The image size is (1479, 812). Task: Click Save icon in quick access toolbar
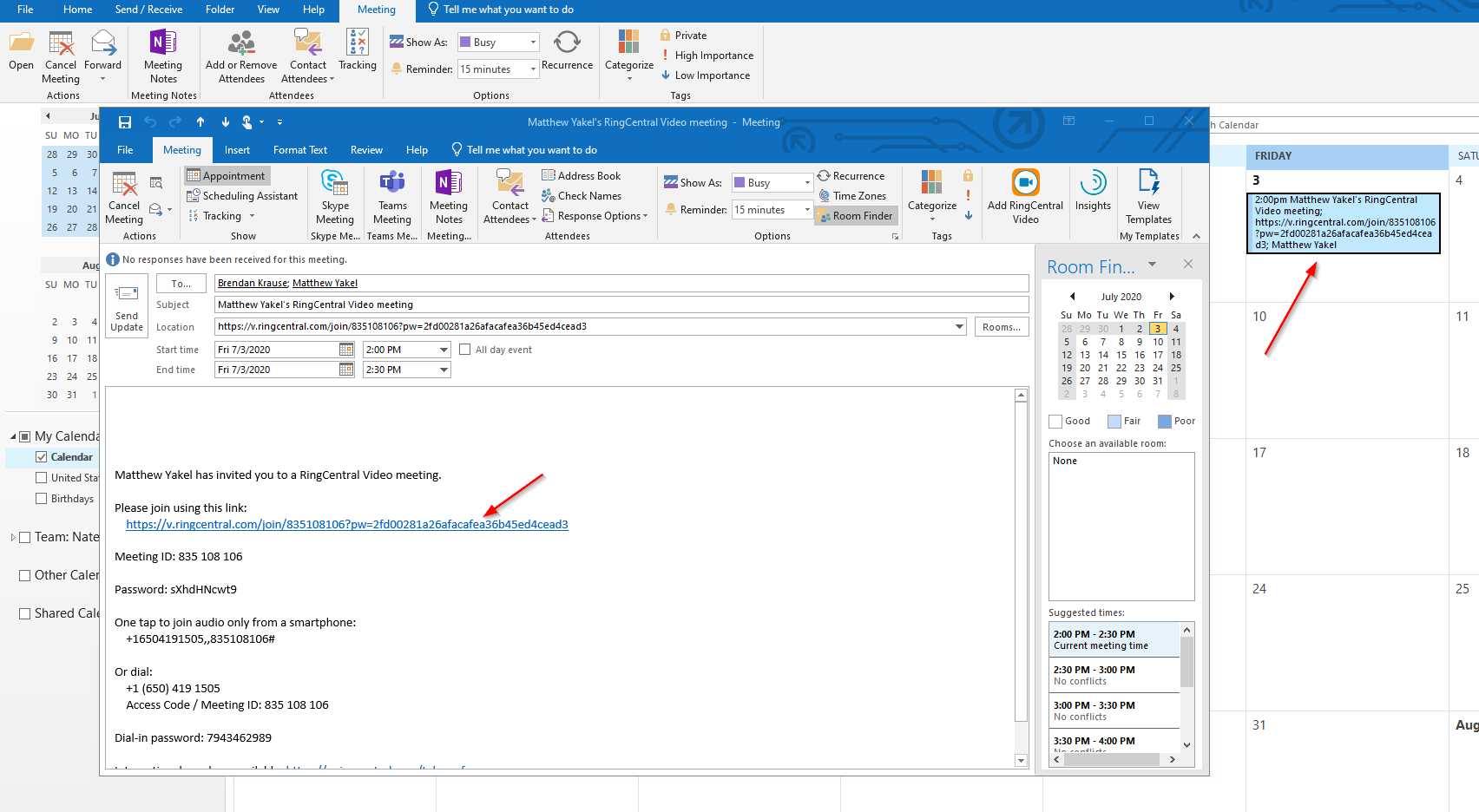[x=125, y=122]
